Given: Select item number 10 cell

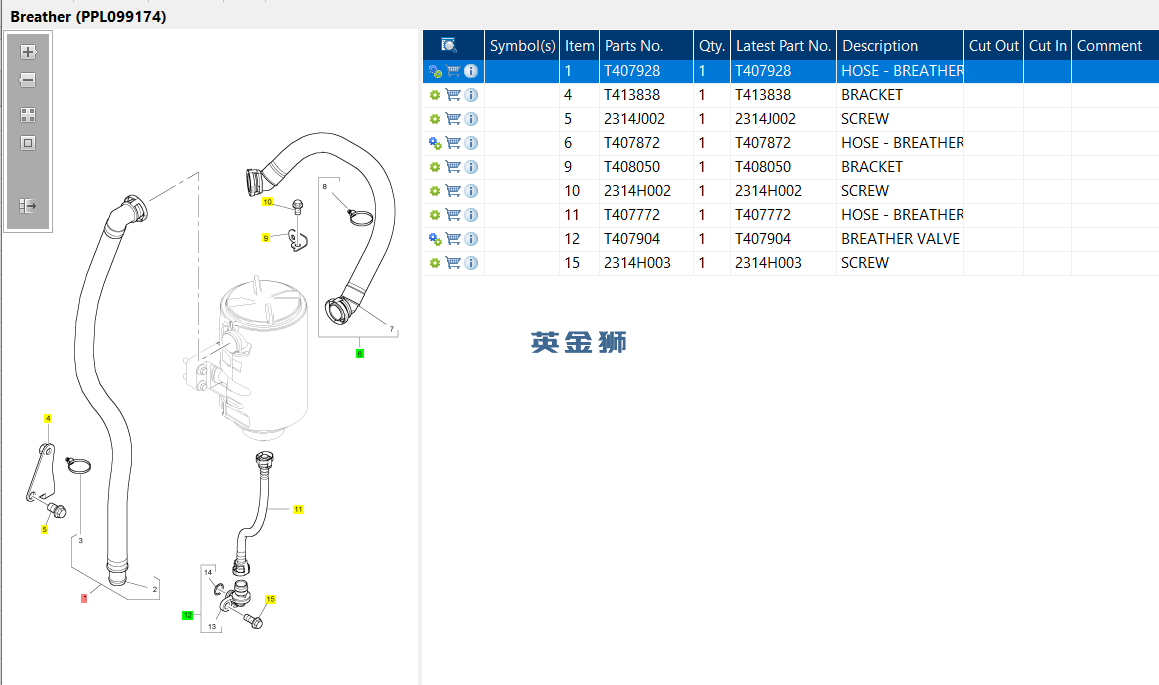Looking at the screenshot, I should 580,191.
